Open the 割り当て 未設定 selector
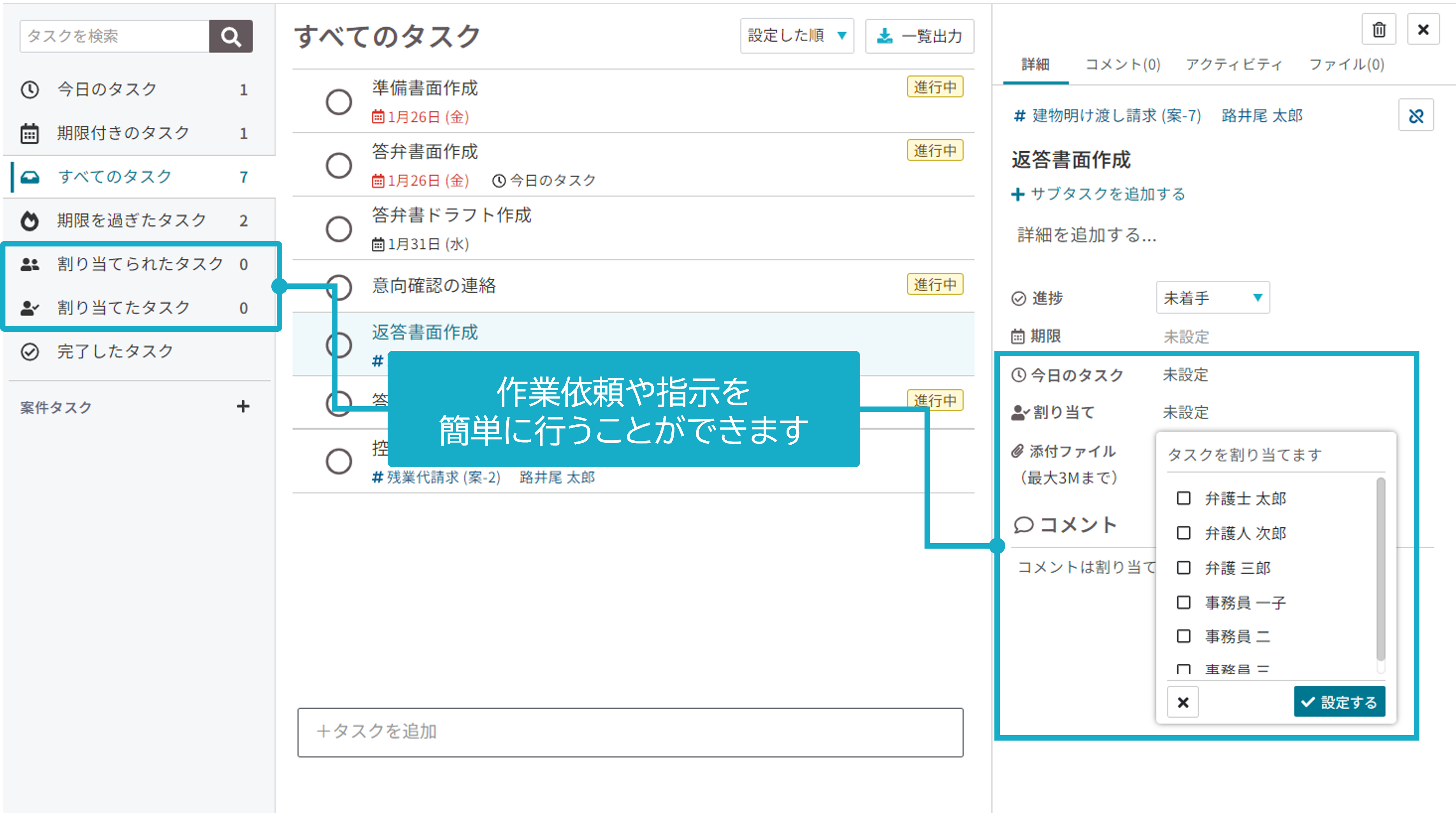Viewport: 1456px width, 813px height. coord(1185,413)
